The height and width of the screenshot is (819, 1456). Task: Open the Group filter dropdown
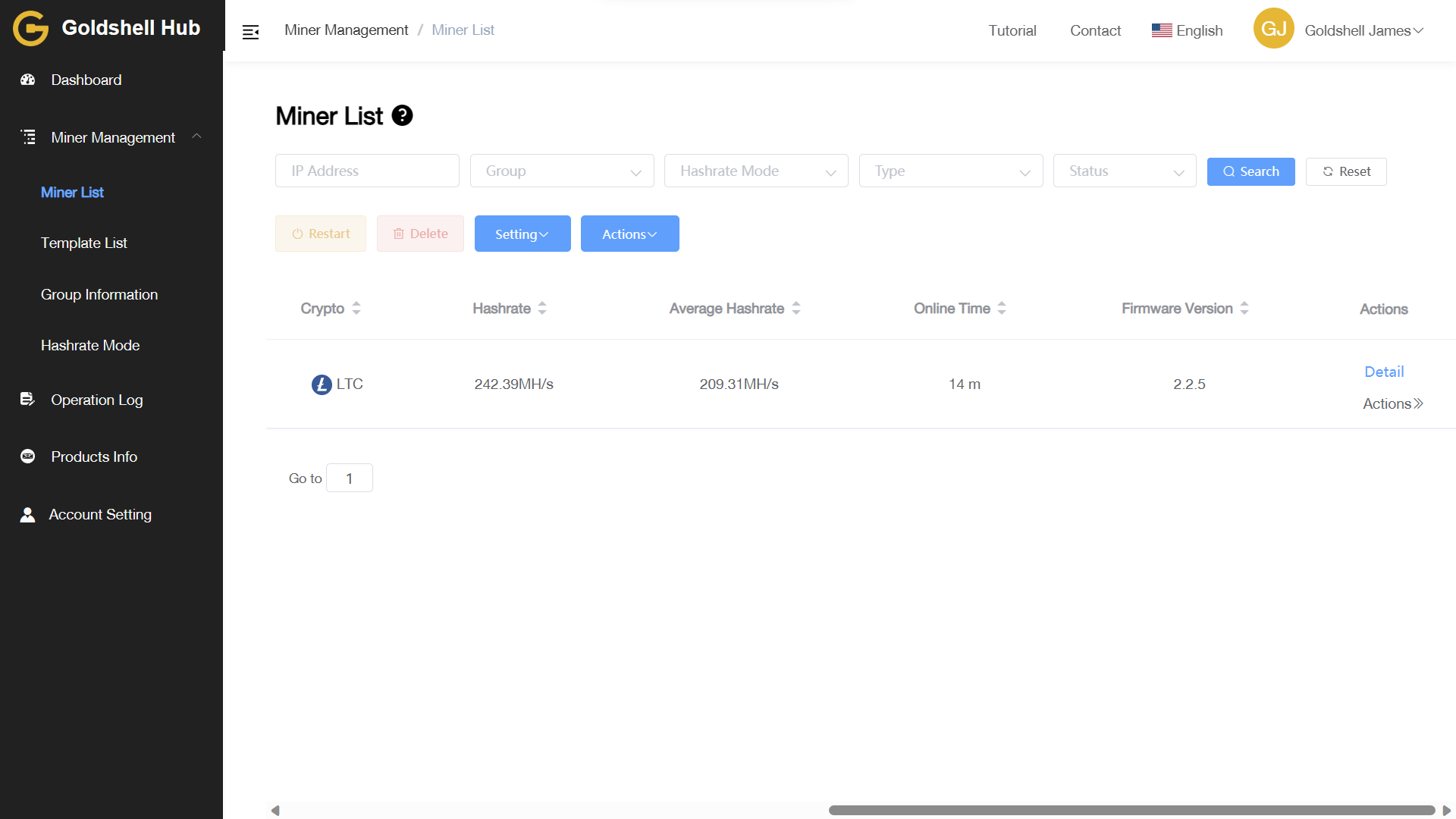(x=562, y=171)
